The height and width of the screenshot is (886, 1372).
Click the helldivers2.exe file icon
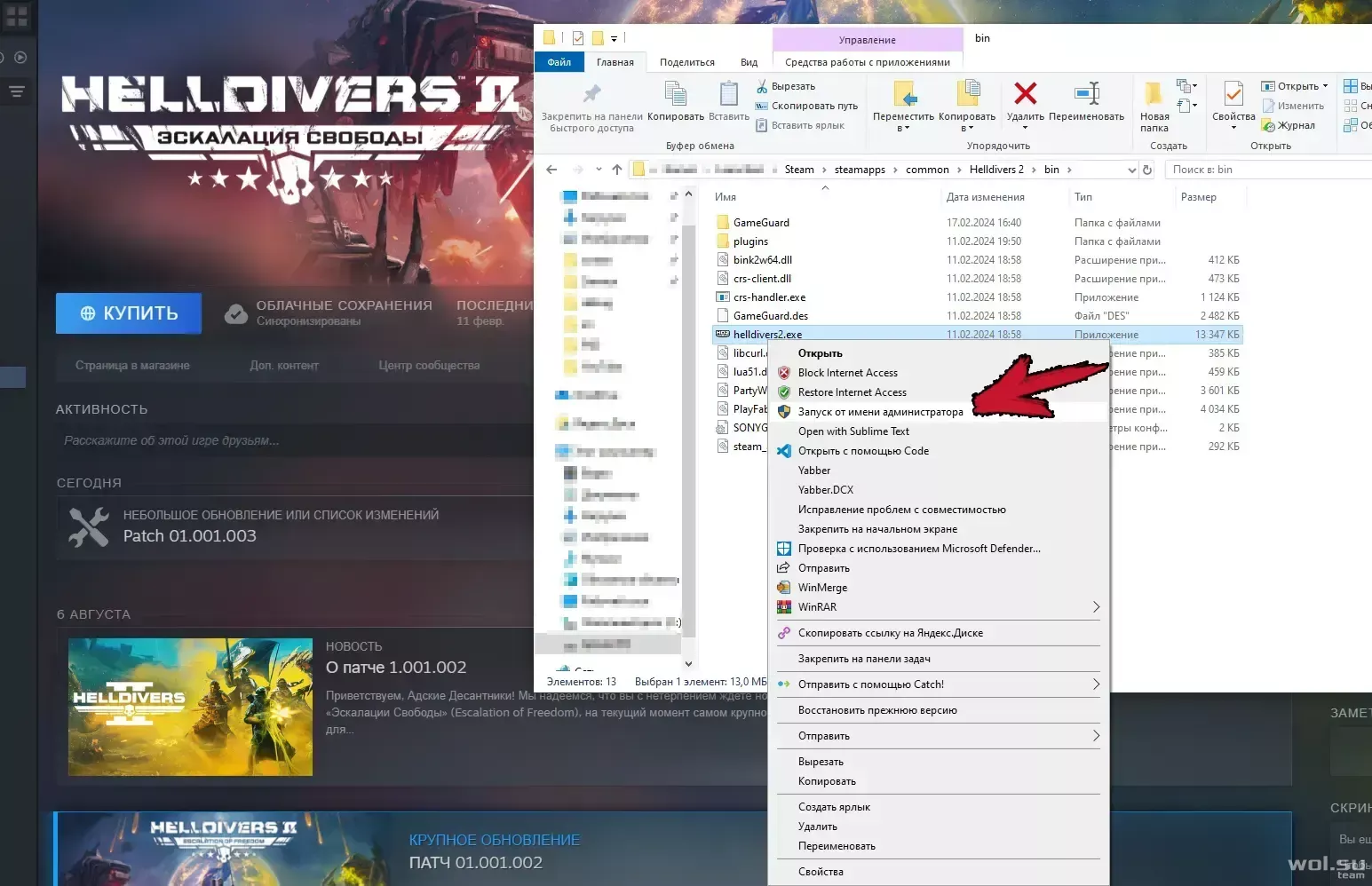point(723,335)
